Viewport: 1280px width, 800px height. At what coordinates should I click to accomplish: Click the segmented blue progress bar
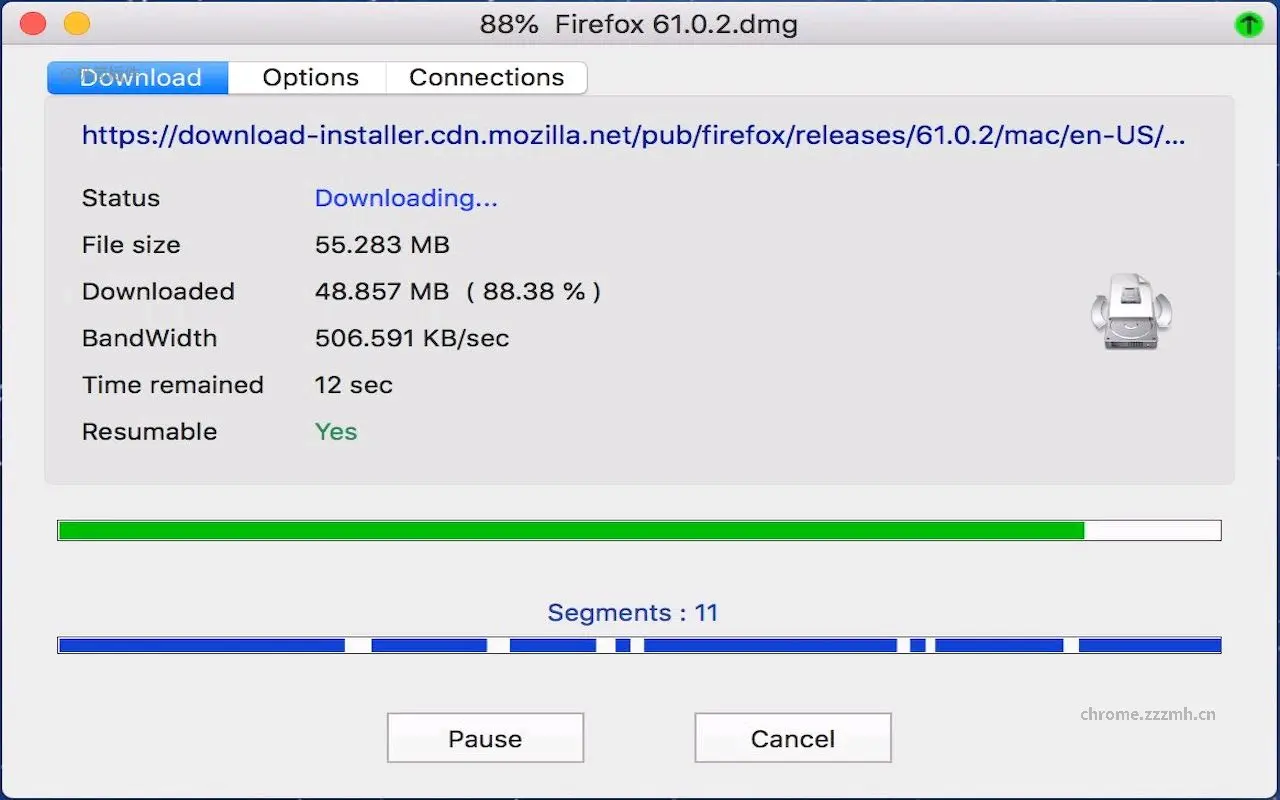pos(640,645)
